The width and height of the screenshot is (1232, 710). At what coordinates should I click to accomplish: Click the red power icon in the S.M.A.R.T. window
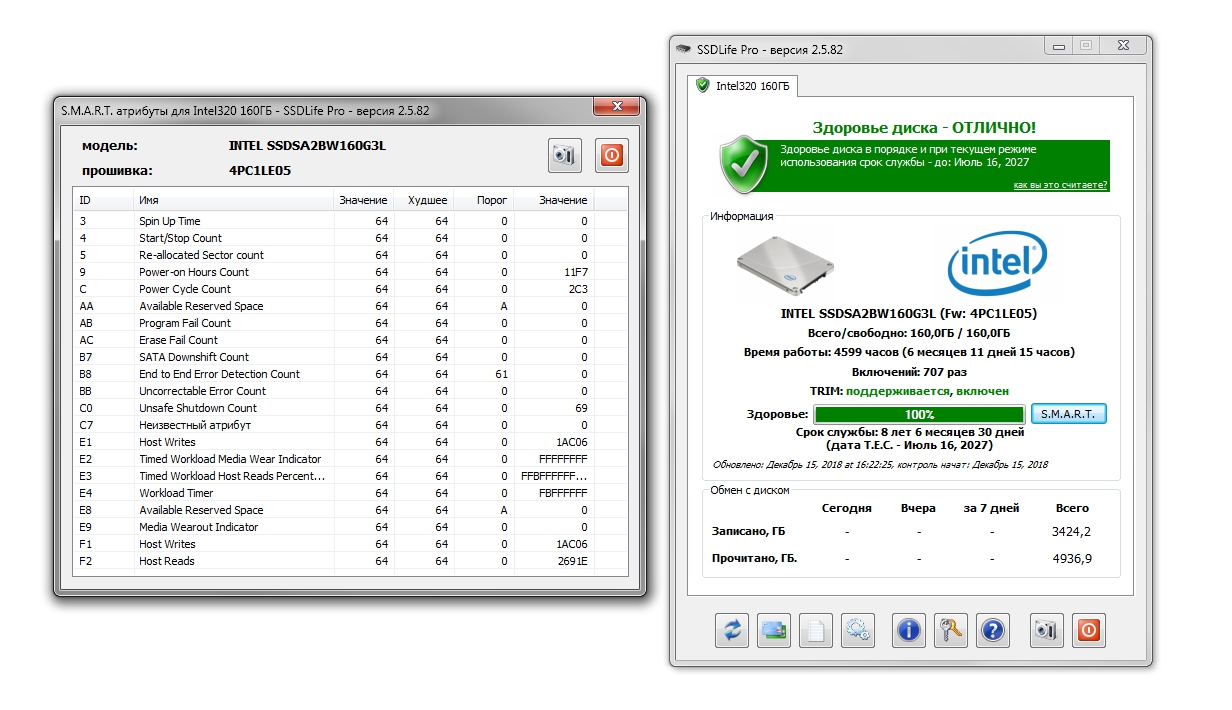coord(612,155)
